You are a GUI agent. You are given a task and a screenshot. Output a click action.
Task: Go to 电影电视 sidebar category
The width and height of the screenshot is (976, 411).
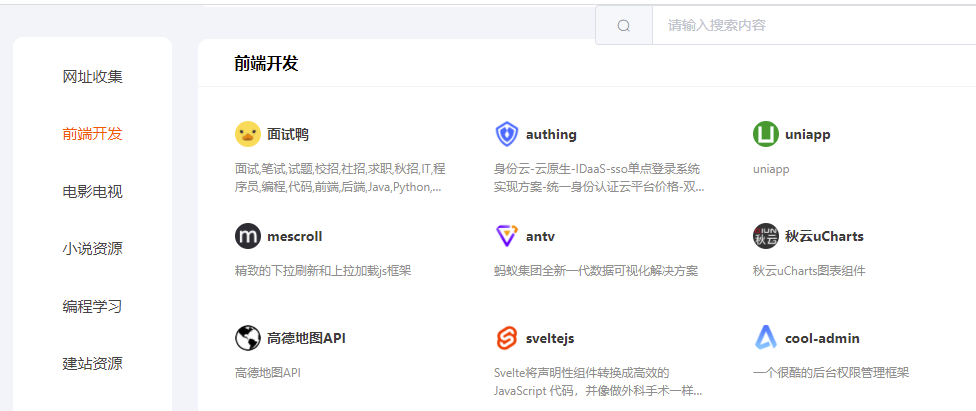point(93,191)
